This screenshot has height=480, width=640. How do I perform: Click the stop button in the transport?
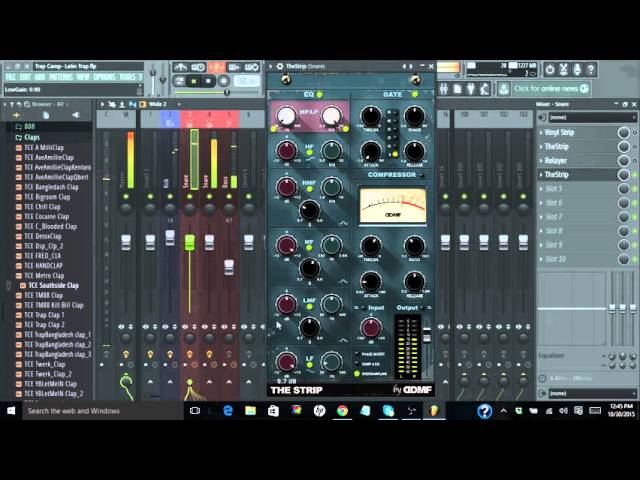[209, 81]
